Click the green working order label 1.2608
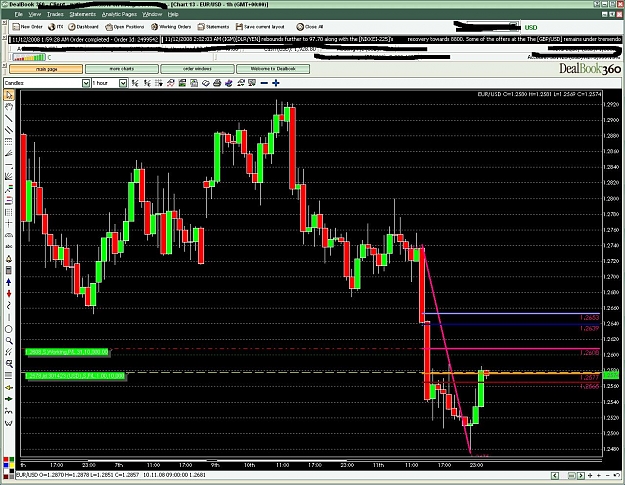This screenshot has width=625, height=485. pos(67,352)
